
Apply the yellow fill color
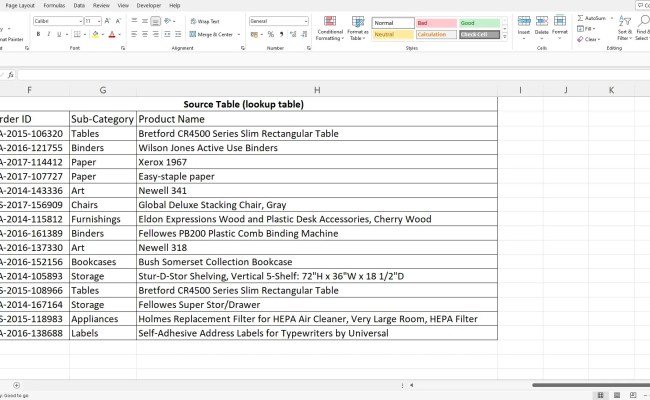click(x=95, y=34)
